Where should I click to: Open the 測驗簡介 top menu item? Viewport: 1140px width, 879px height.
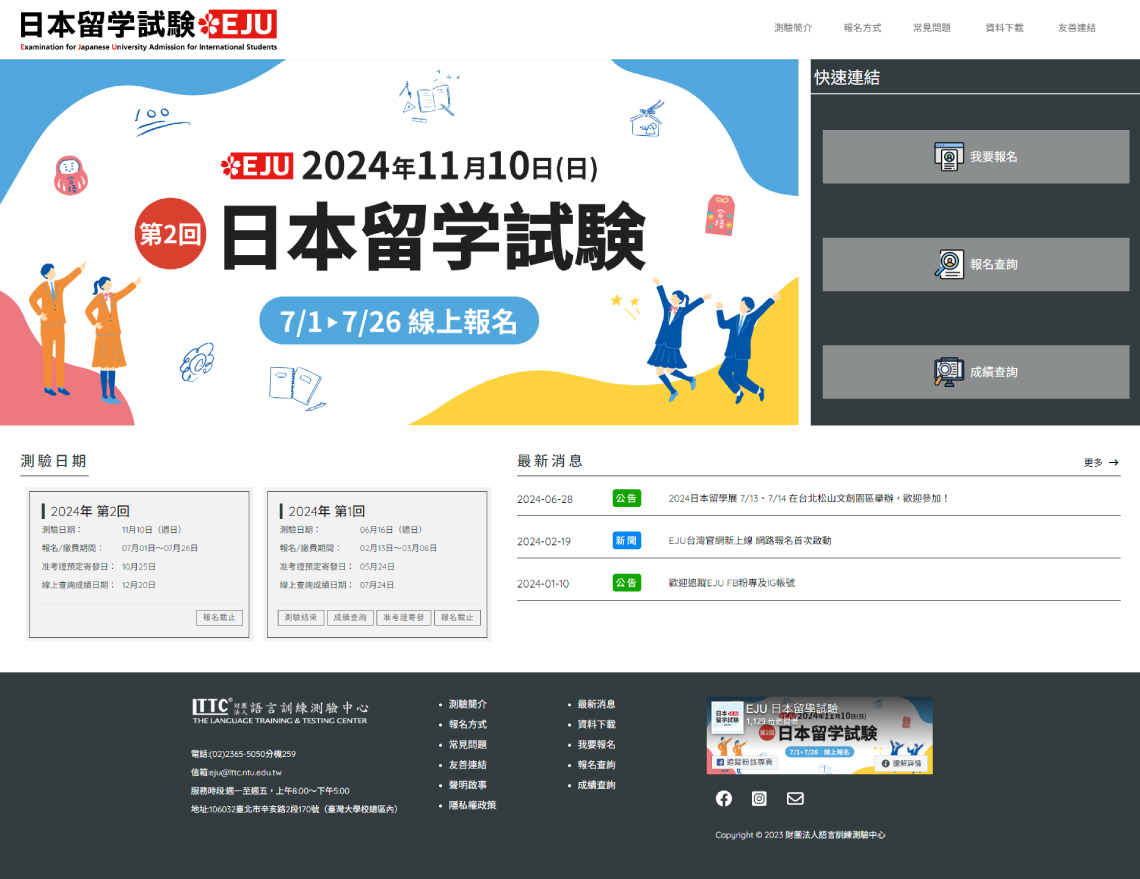coord(793,28)
